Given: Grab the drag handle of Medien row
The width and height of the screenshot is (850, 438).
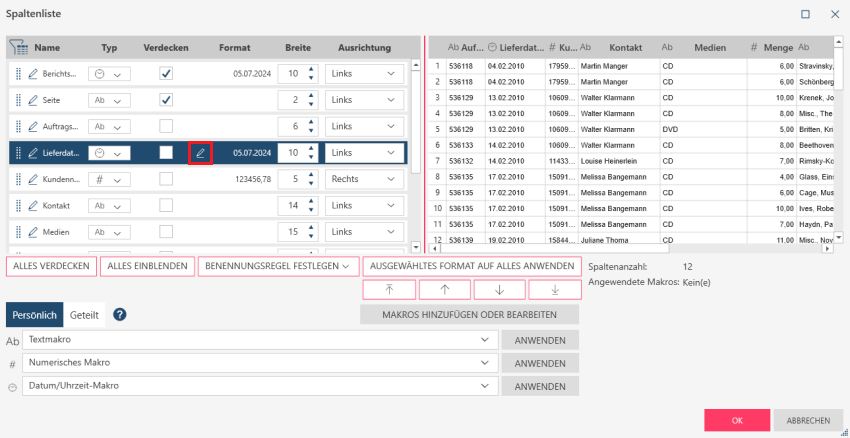Looking at the screenshot, I should point(18,231).
